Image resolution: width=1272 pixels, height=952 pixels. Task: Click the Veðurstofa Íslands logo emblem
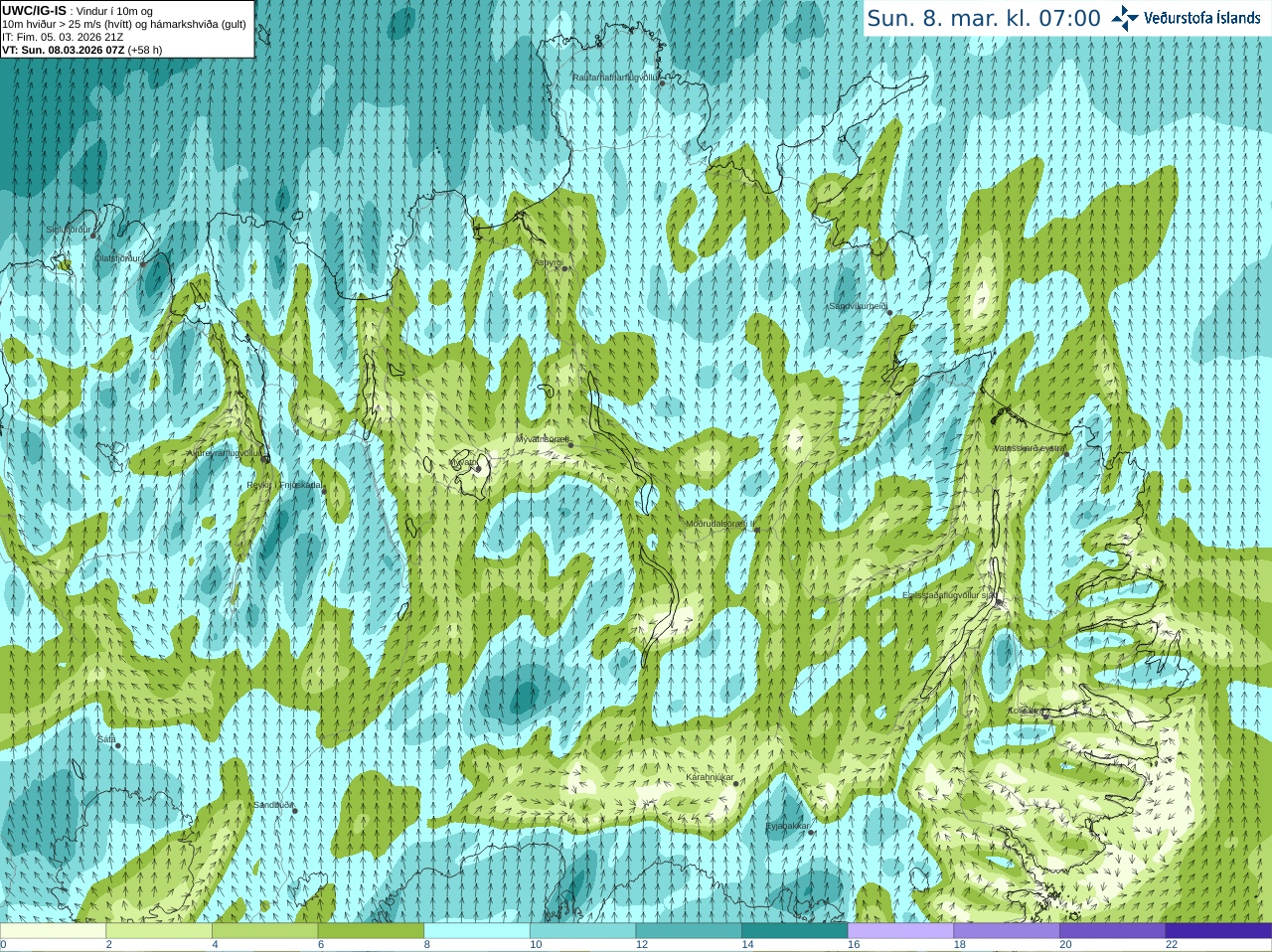(x=1125, y=18)
